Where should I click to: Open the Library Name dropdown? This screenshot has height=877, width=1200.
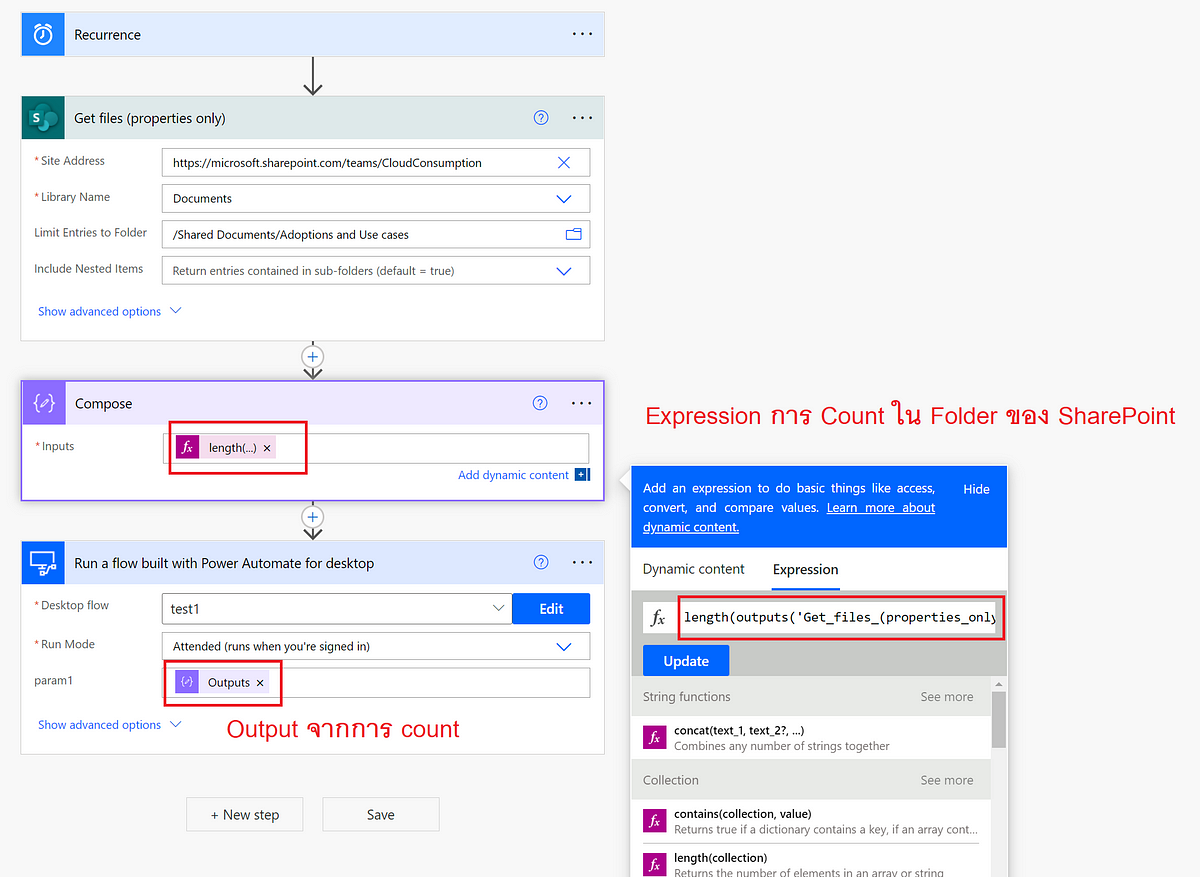click(562, 198)
